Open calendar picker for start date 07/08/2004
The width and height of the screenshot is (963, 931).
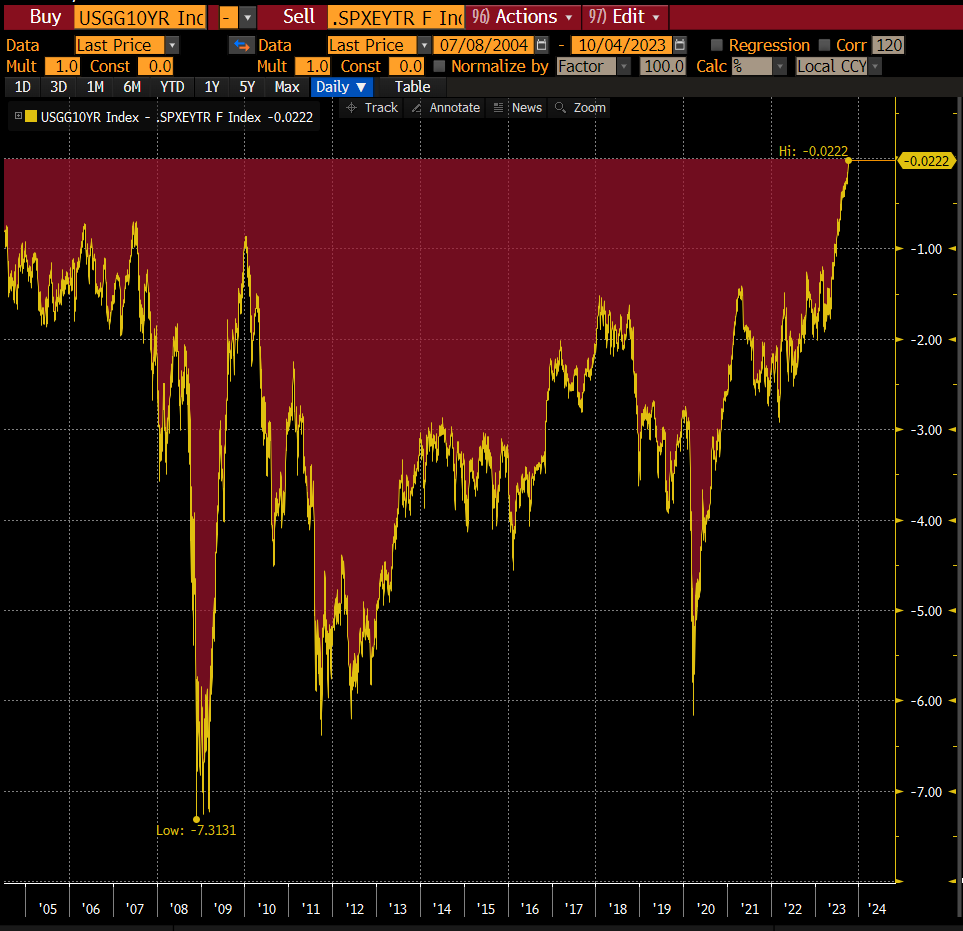(x=541, y=45)
